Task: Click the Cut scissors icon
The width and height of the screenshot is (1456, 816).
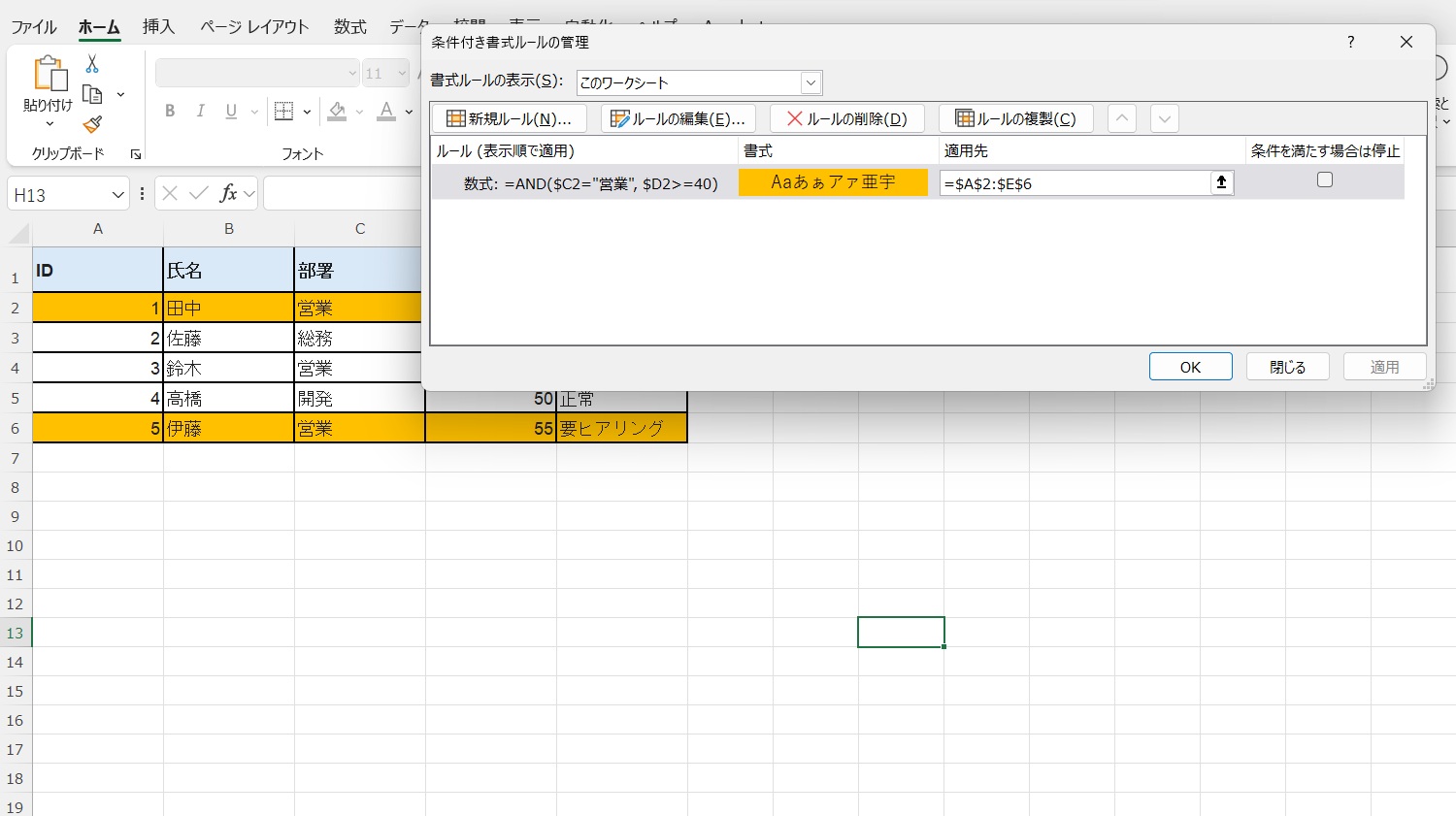Action: (x=92, y=64)
